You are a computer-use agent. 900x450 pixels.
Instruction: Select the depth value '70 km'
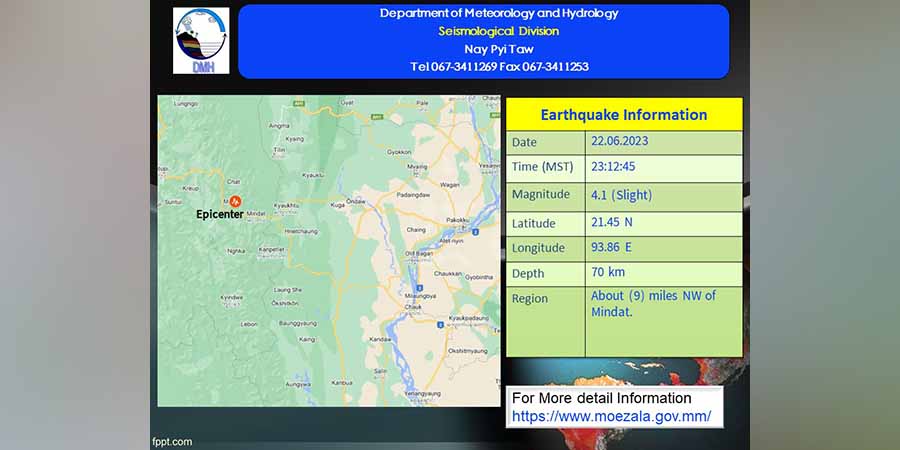coord(608,271)
